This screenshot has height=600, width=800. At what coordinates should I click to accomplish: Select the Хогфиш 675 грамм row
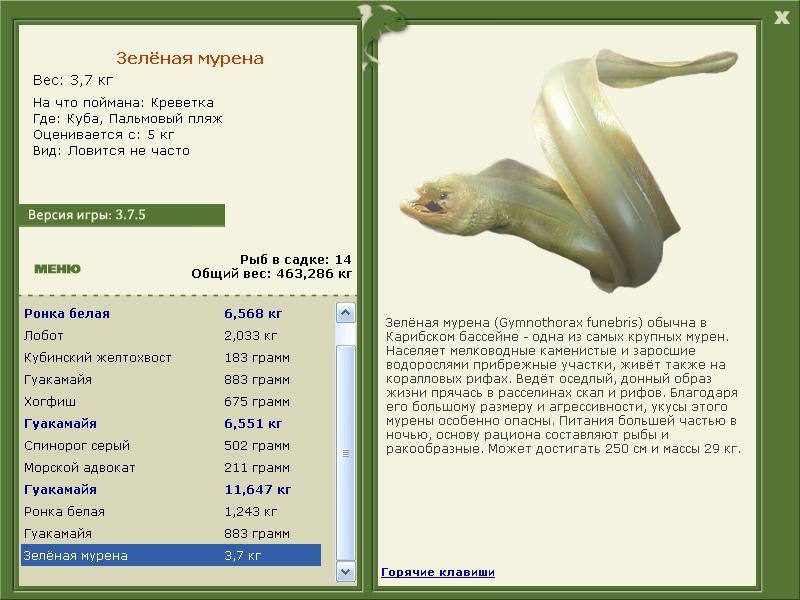pyautogui.click(x=171, y=402)
